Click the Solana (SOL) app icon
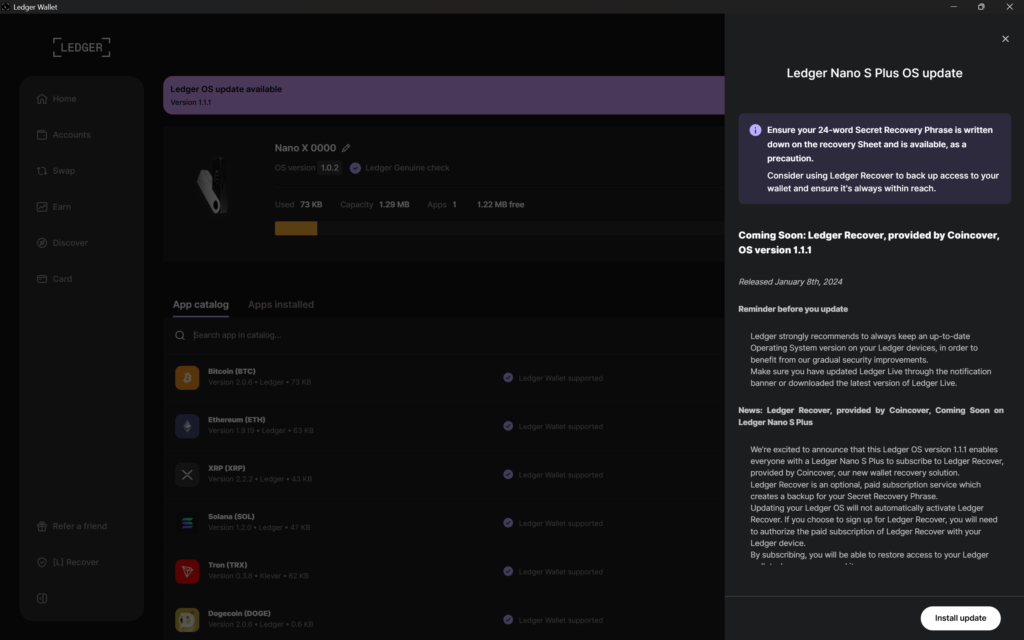Screen dimensions: 1024x640 (x=187, y=523)
